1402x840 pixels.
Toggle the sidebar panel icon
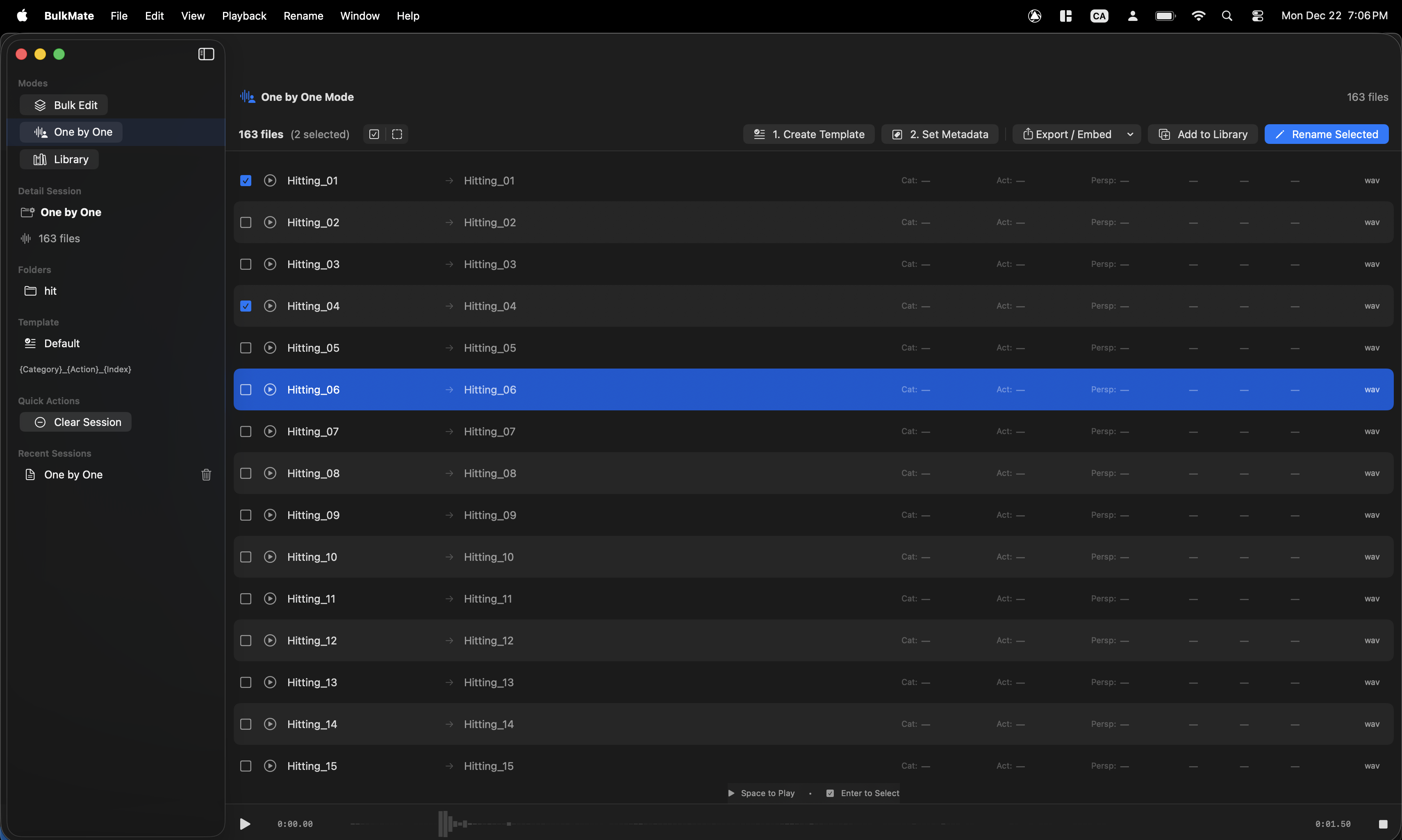(206, 55)
